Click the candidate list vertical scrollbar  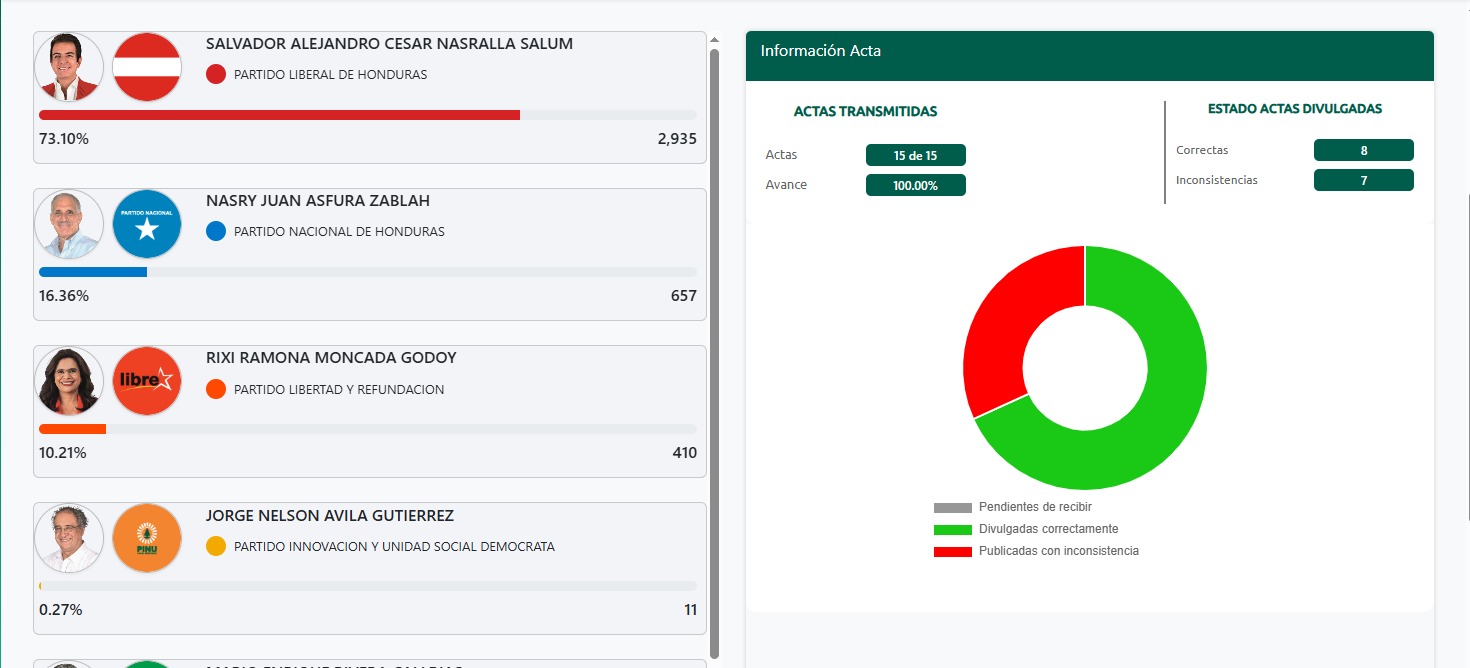[714, 353]
